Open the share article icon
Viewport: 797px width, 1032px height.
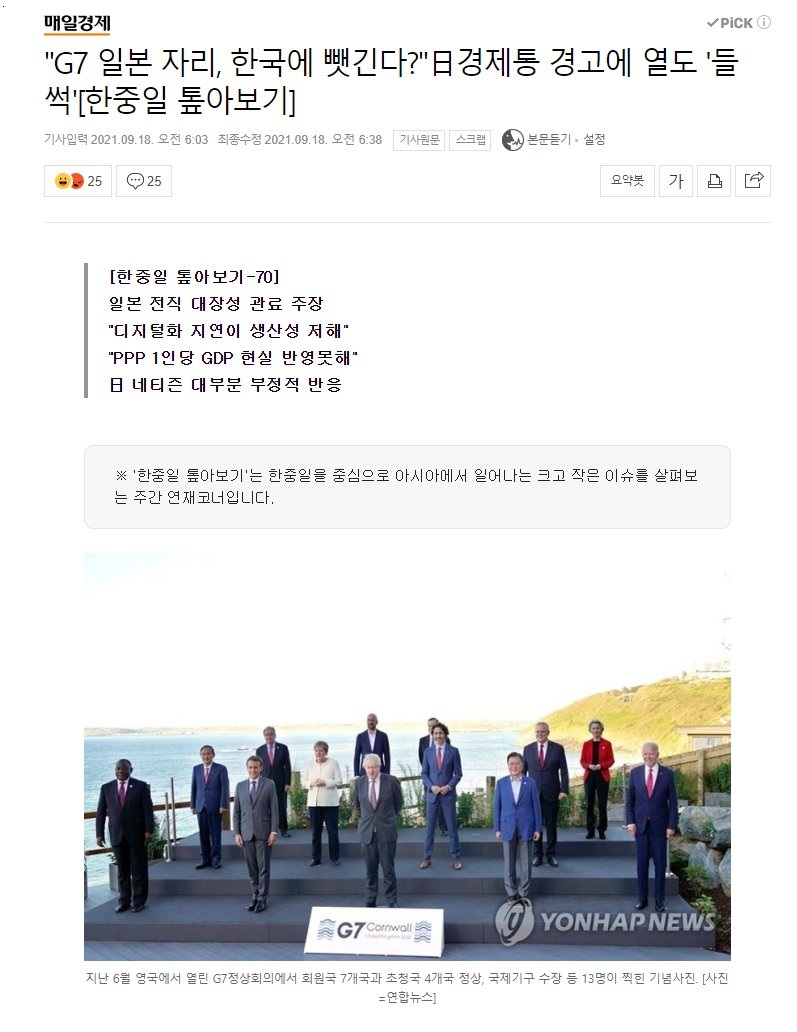coord(754,181)
